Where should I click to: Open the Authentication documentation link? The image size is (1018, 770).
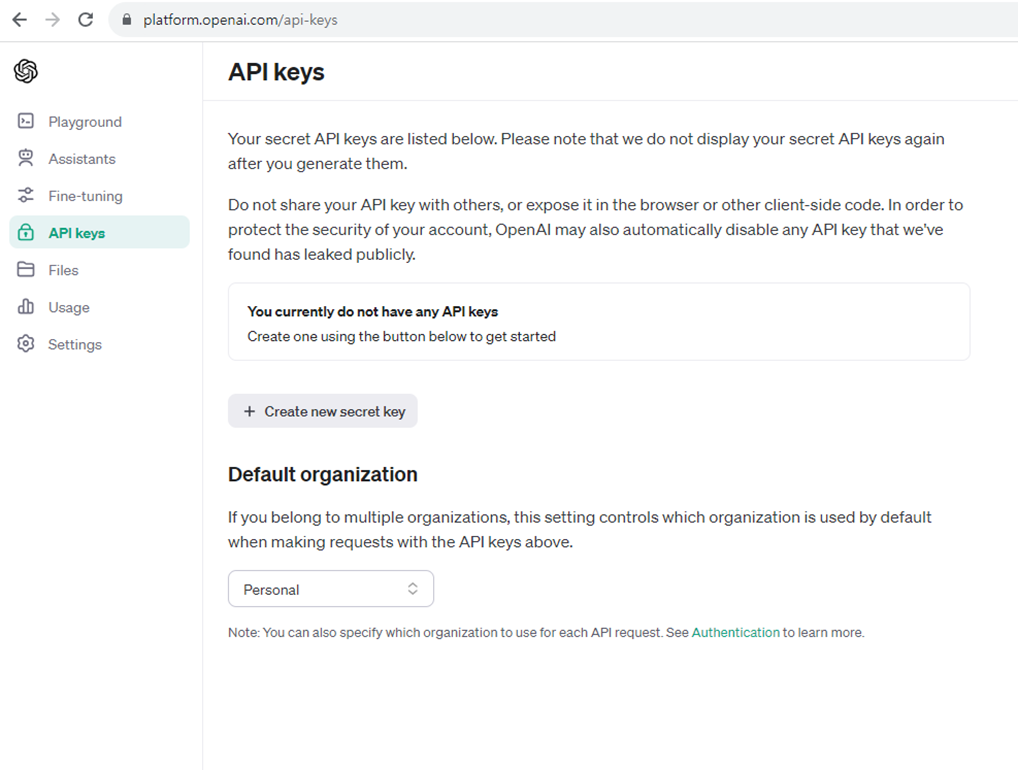tap(736, 632)
